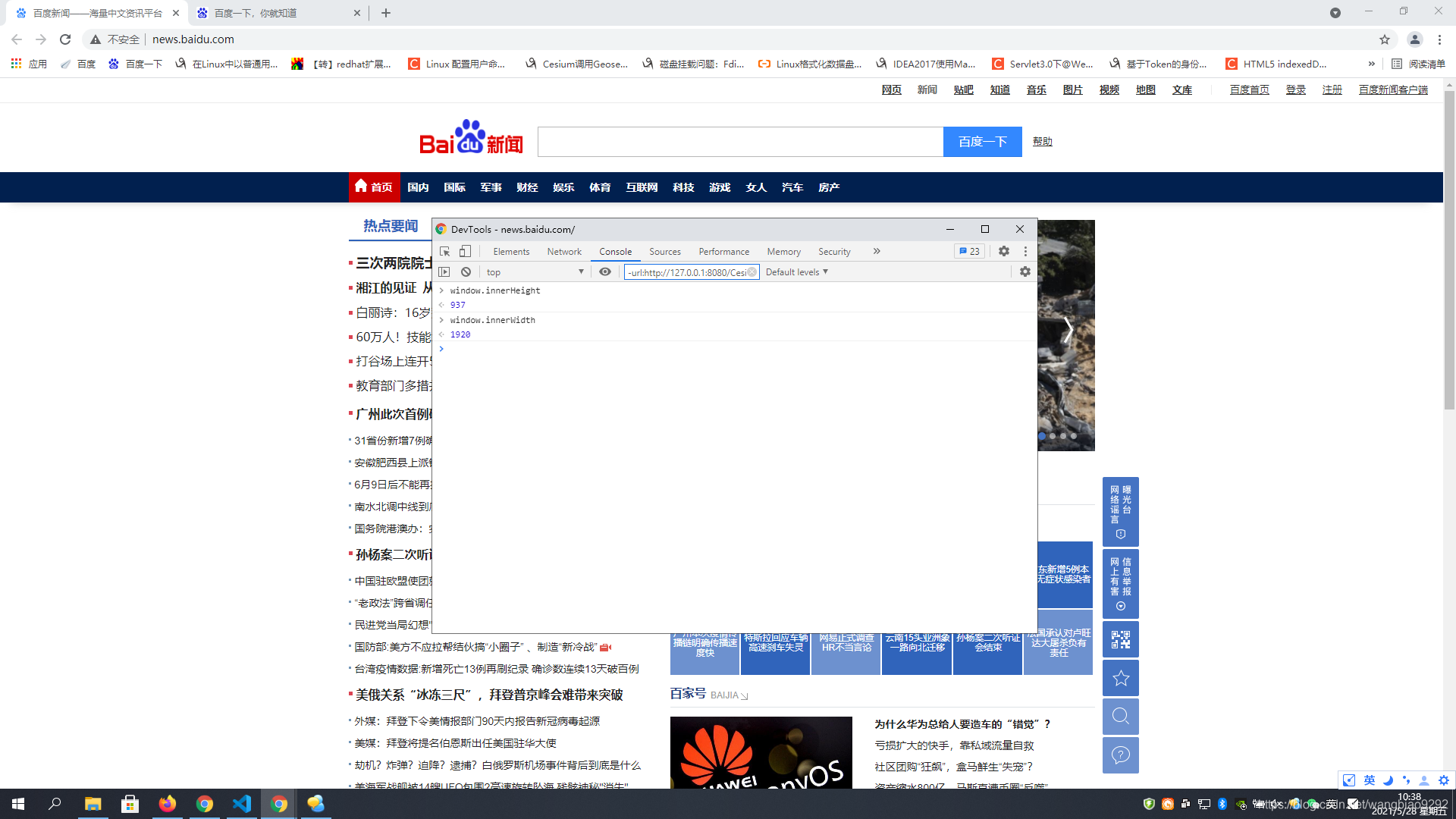1456x819 pixels.
Task: Open the DevTools Sources tab
Action: (665, 252)
